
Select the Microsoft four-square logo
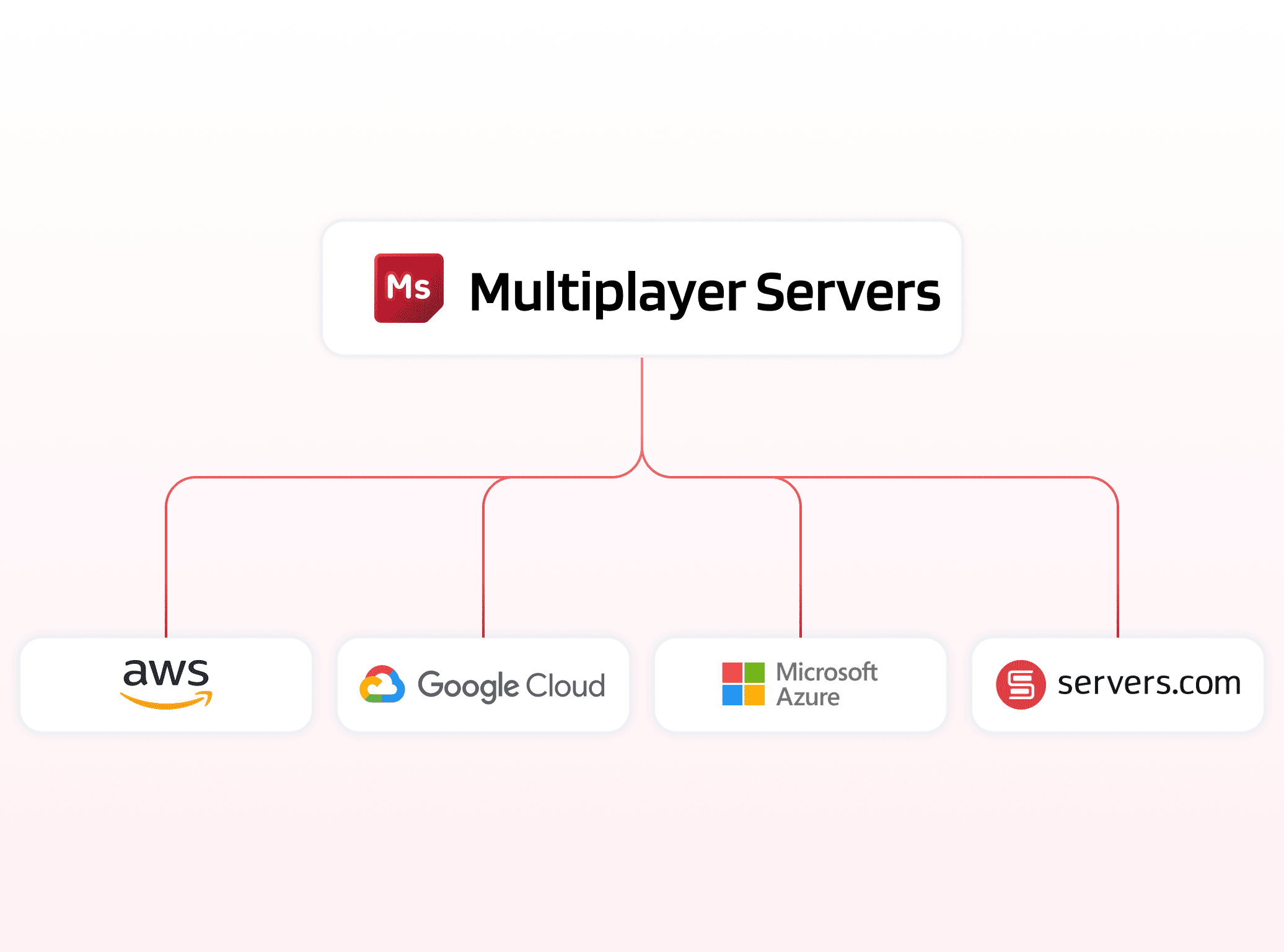[744, 685]
